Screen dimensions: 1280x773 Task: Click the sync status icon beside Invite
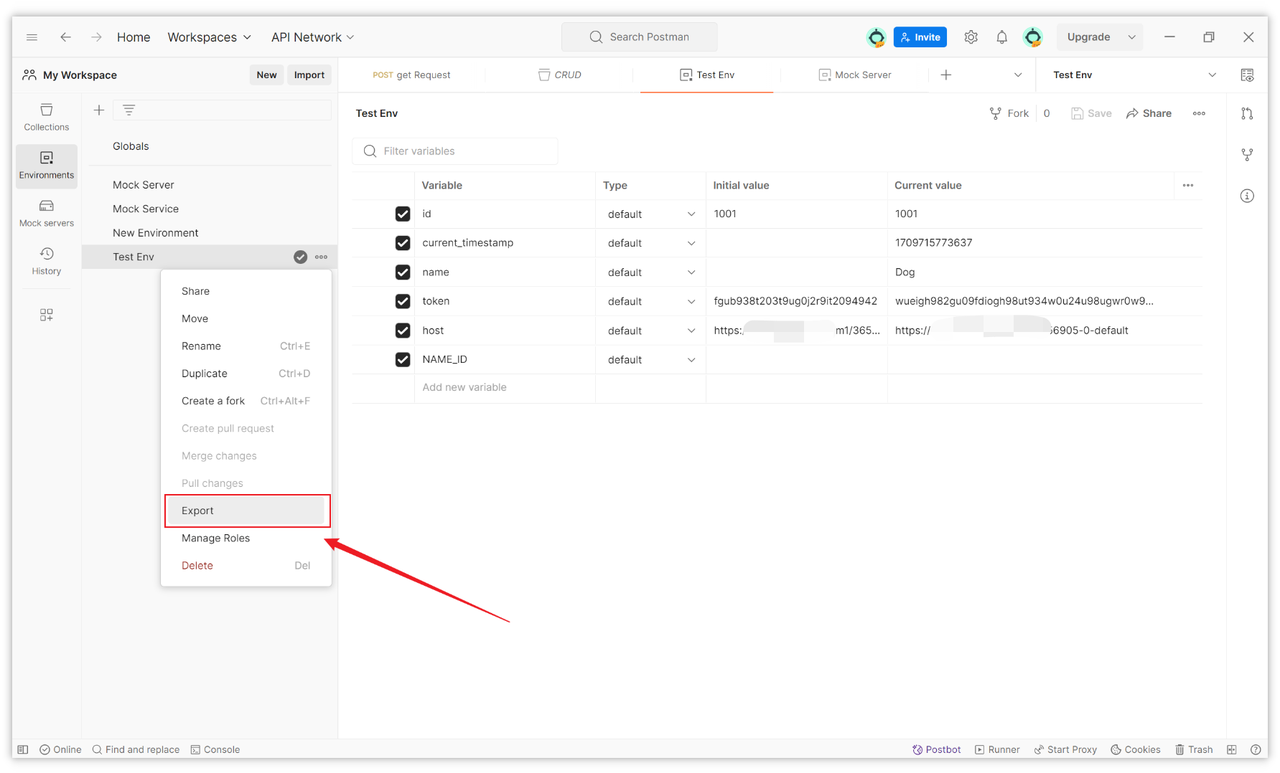pyautogui.click(x=876, y=37)
